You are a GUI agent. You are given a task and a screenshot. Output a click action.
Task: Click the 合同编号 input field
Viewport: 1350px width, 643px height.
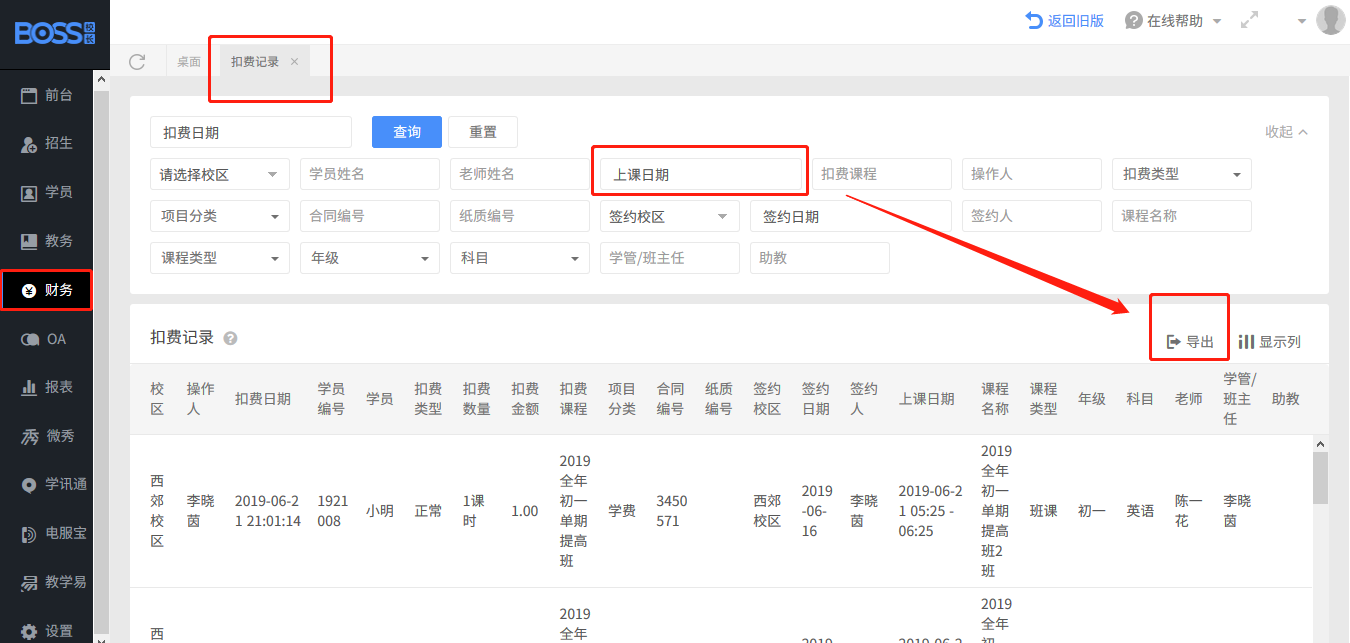click(x=370, y=216)
